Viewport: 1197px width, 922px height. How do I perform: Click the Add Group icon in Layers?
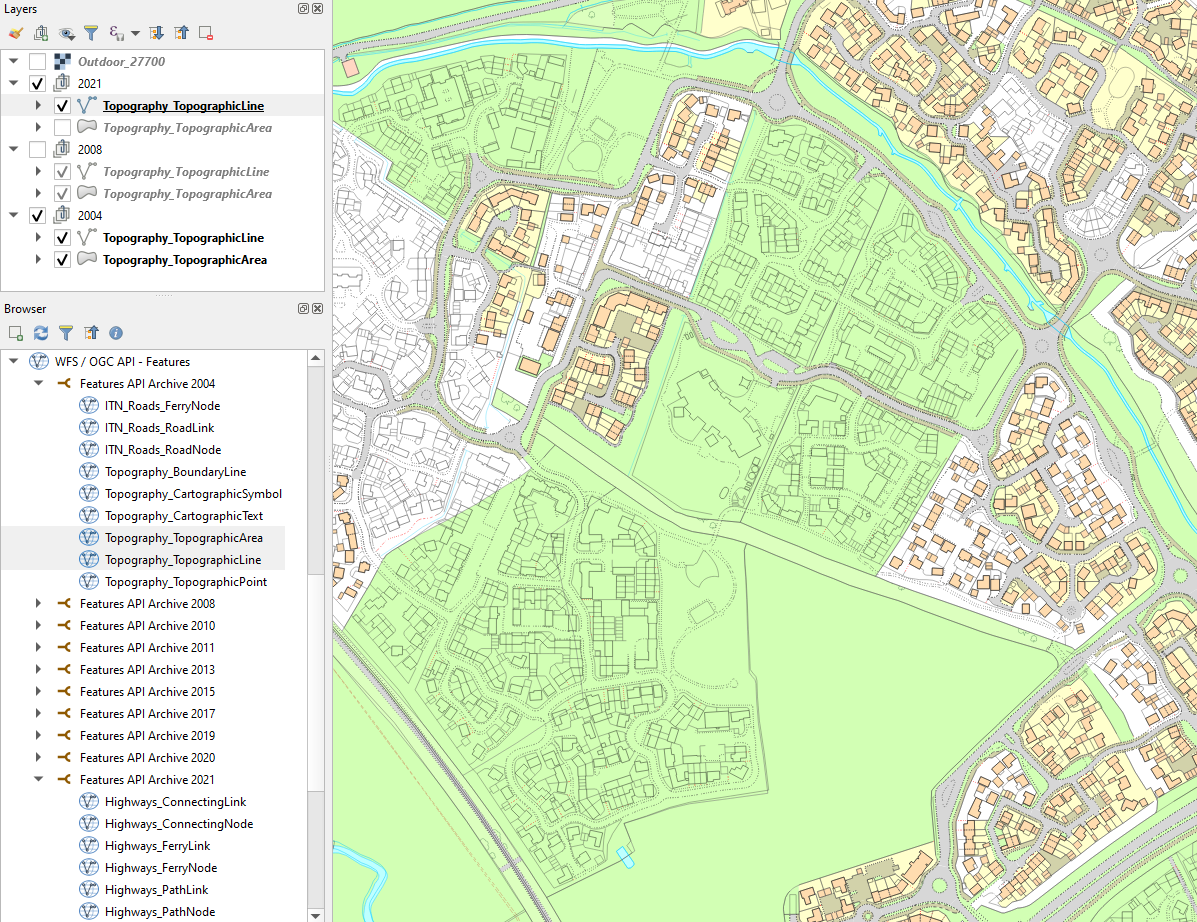coord(41,33)
